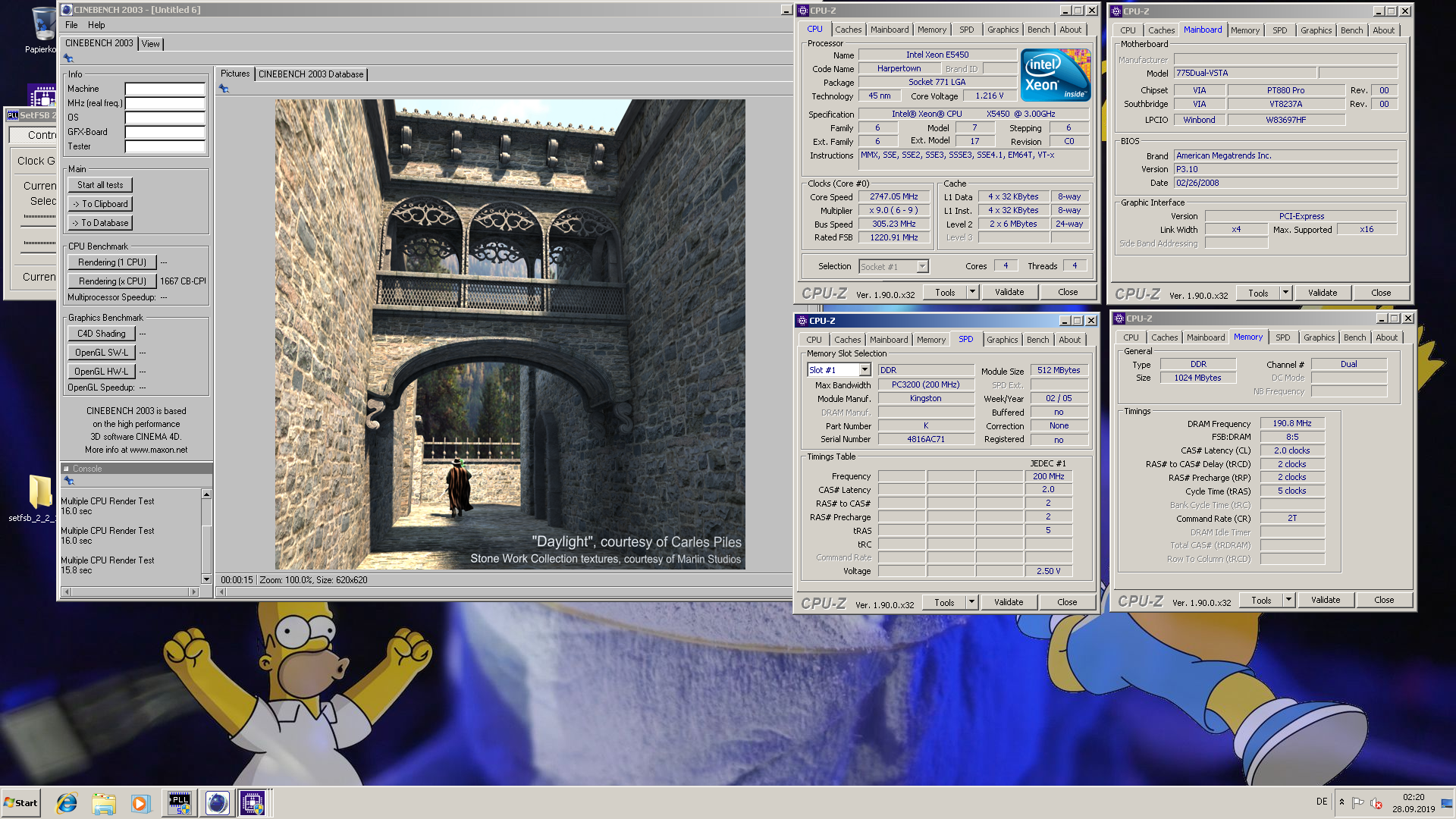1456x819 pixels.
Task: Click Tools button in CPU-Z Mainboard window
Action: [x=1258, y=293]
